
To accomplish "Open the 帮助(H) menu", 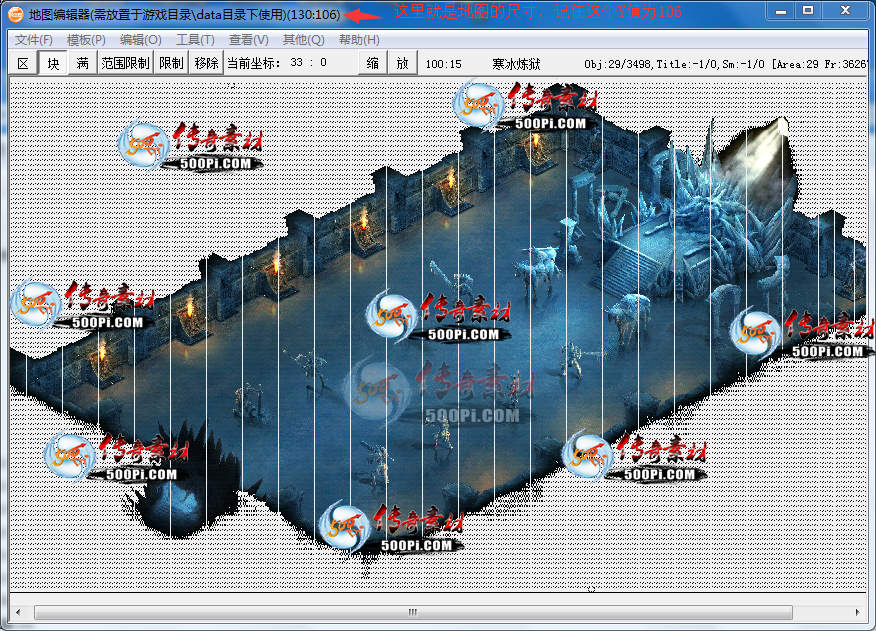I will pyautogui.click(x=359, y=40).
